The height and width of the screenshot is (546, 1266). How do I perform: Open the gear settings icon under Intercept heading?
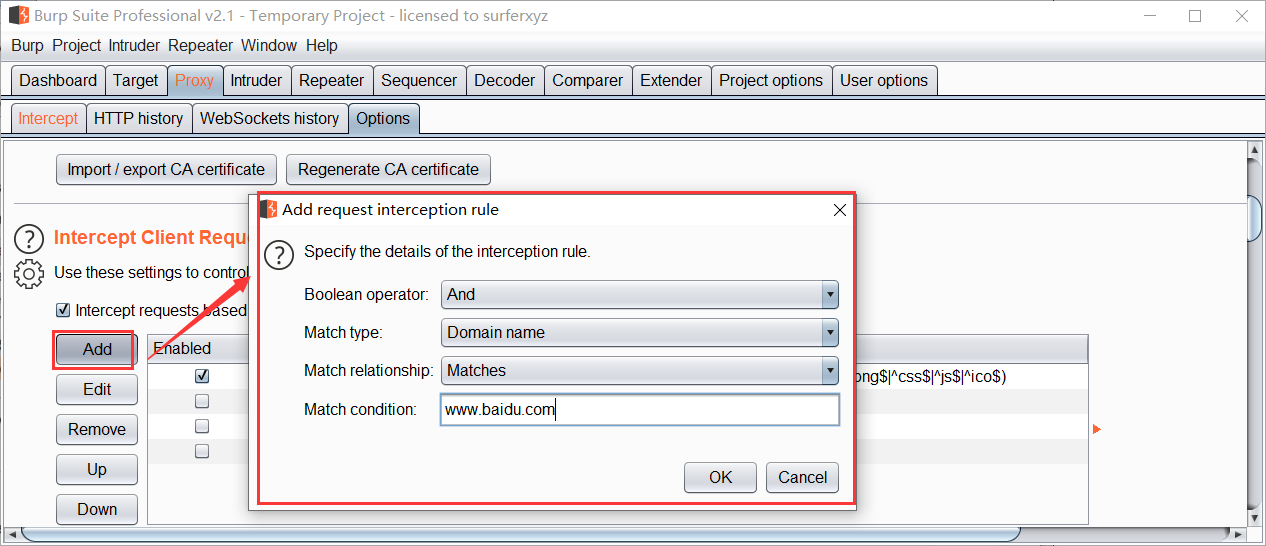point(30,273)
